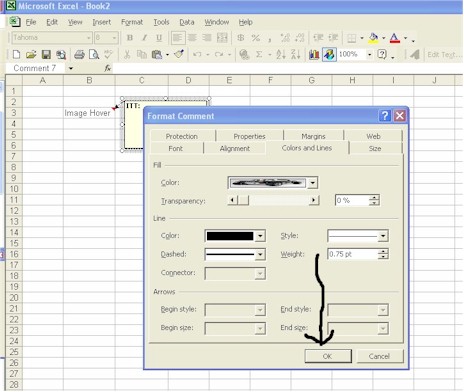Switch to the Properties tab
464x392 pixels.
tap(249, 136)
